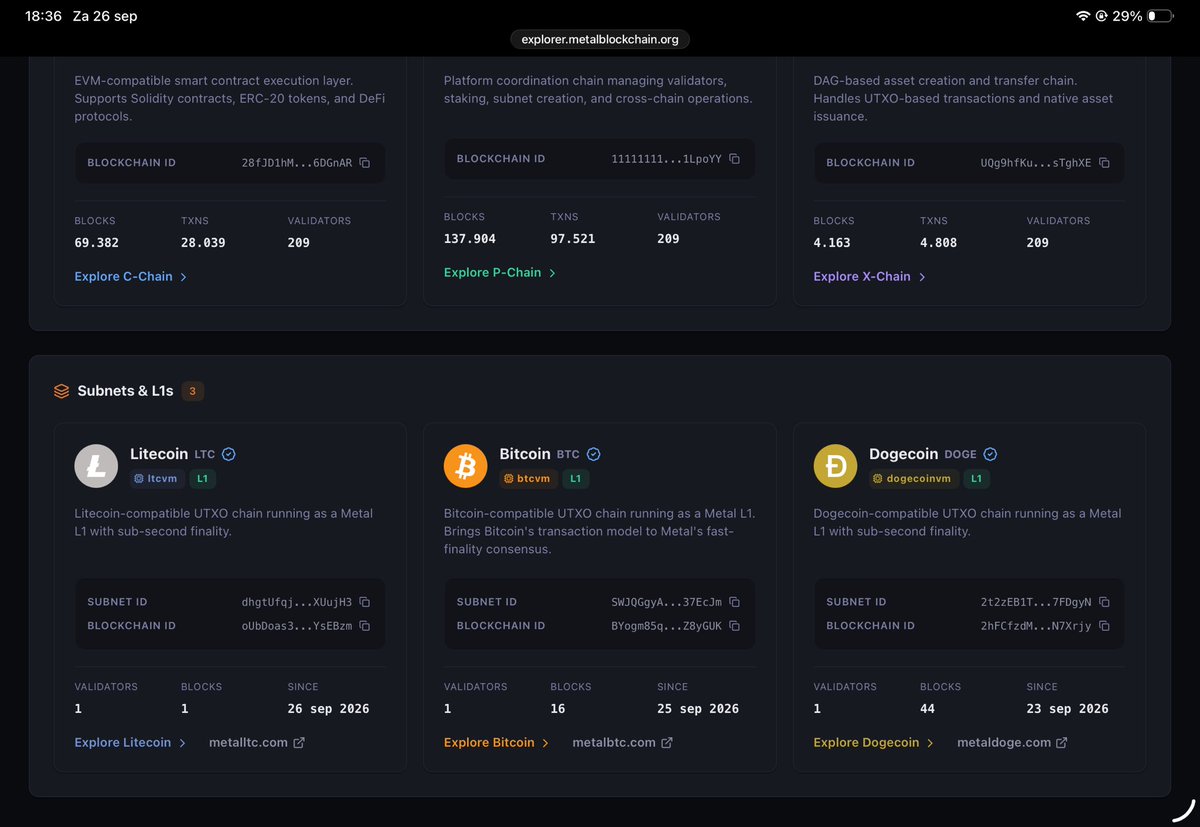Click the Bitcoin logo icon
Viewport: 1200px width, 827px height.
(466, 466)
